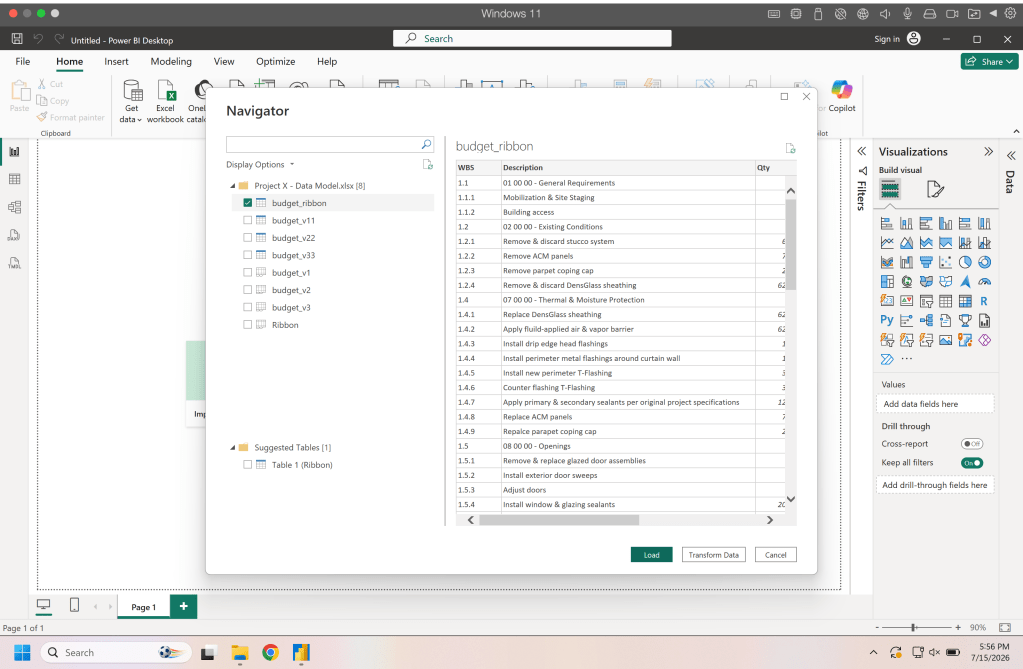
Task: Switch to the Insert ribbon tab
Action: point(116,61)
